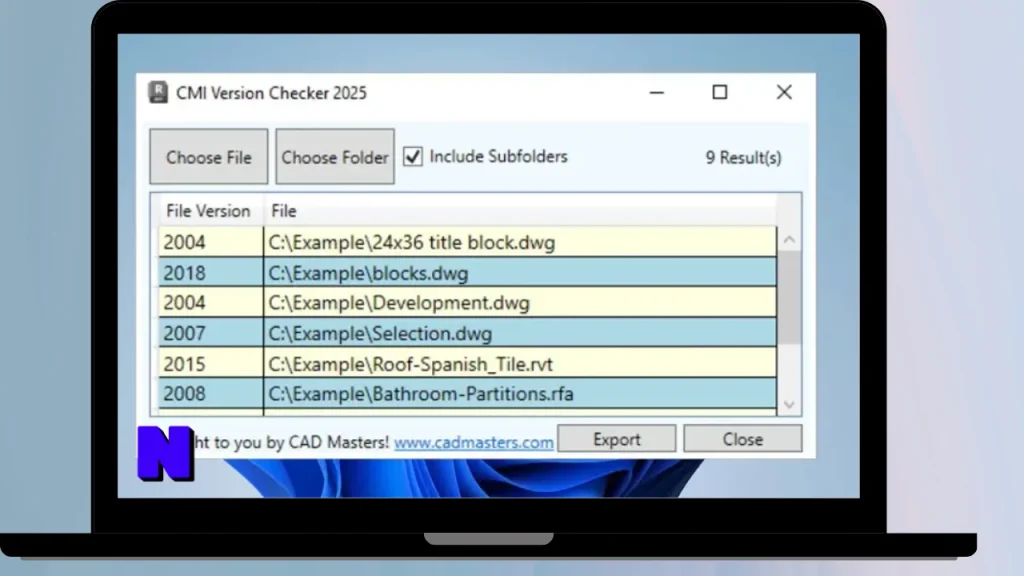The height and width of the screenshot is (576, 1024).
Task: Click the Close button at the bottom
Action: click(743, 439)
